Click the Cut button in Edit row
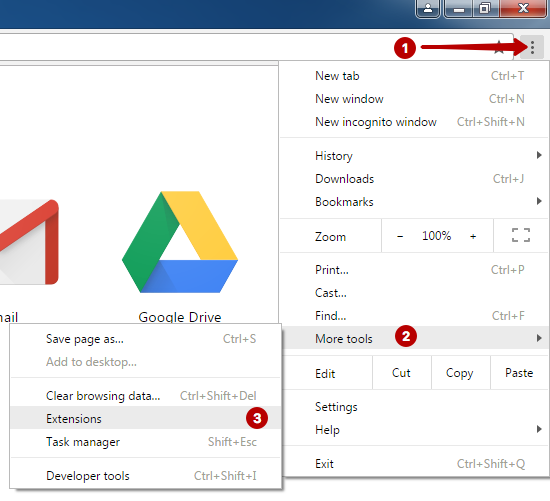This screenshot has height=501, width=550. coord(401,373)
